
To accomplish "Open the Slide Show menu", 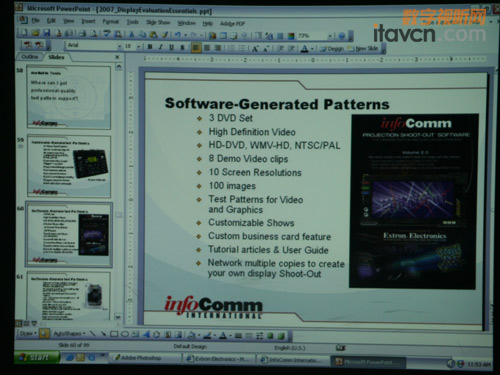I will point(158,22).
